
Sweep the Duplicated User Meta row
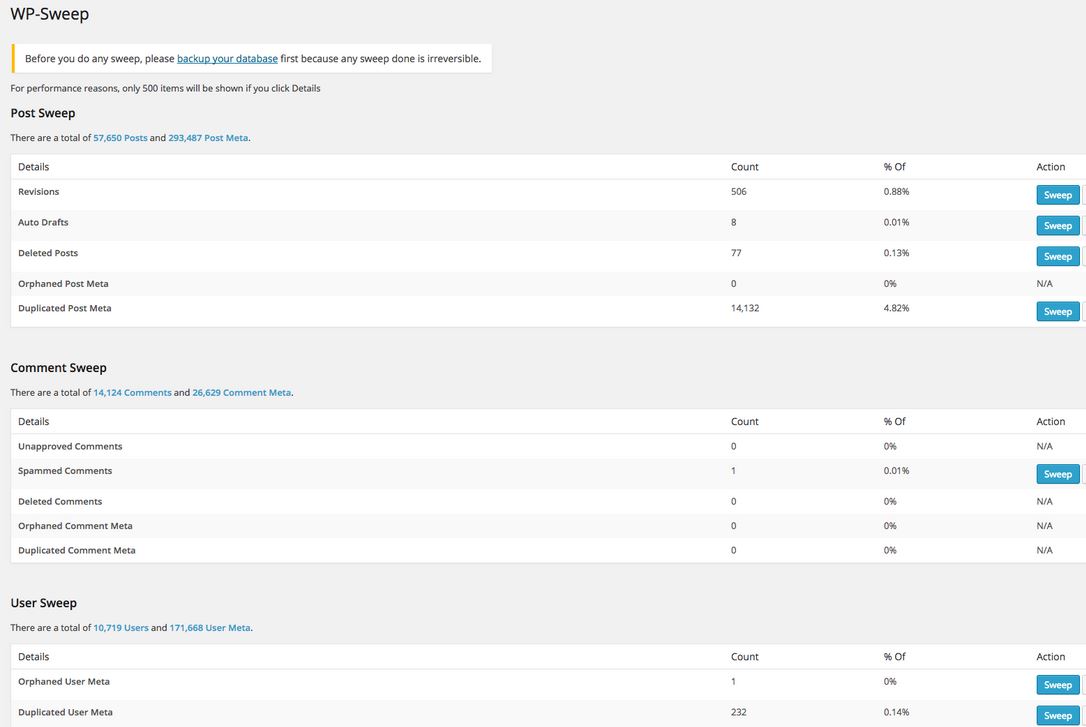click(1058, 715)
